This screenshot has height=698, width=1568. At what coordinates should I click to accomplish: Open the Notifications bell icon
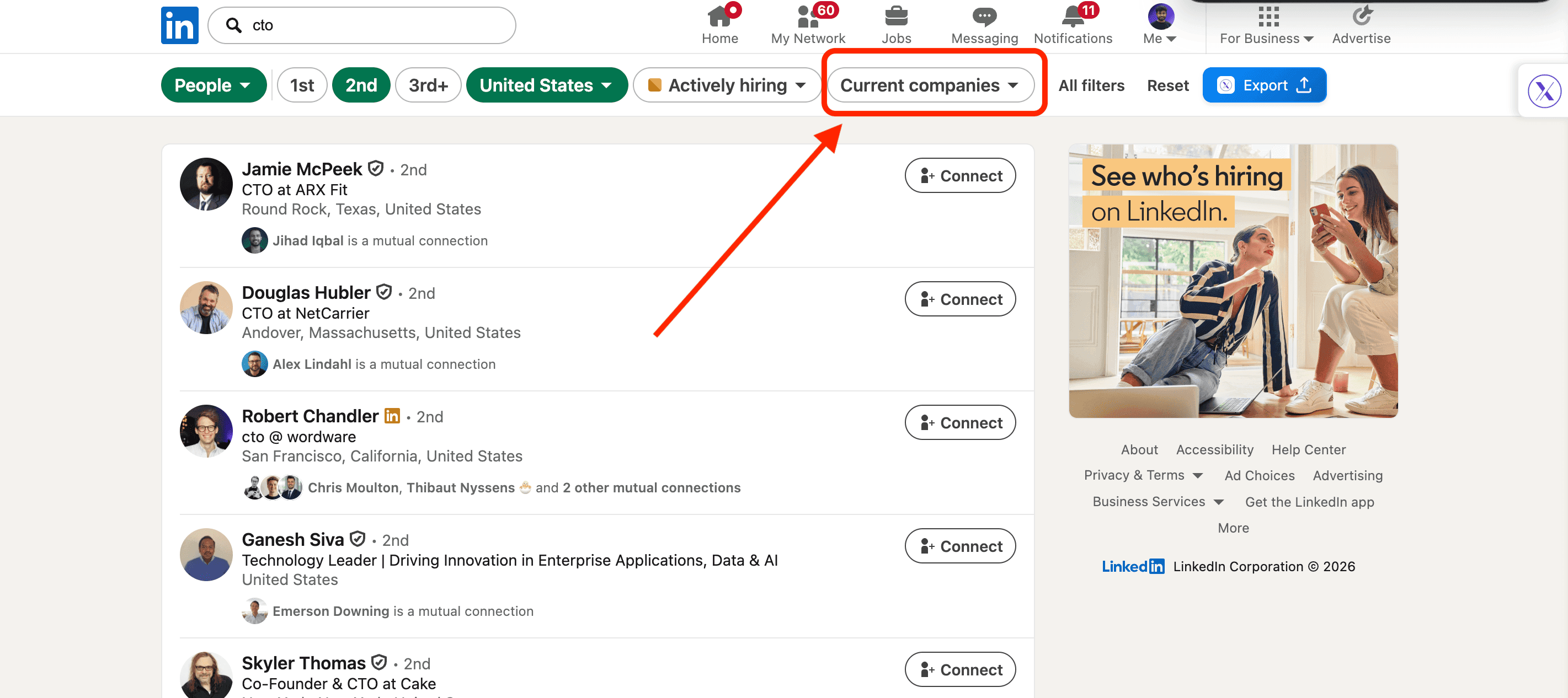click(x=1073, y=17)
